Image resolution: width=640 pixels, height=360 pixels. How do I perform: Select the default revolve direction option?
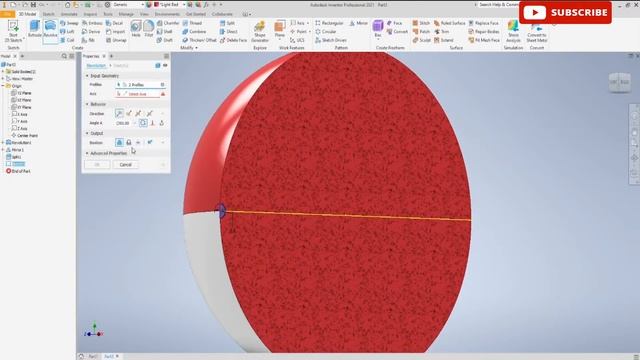[119, 113]
